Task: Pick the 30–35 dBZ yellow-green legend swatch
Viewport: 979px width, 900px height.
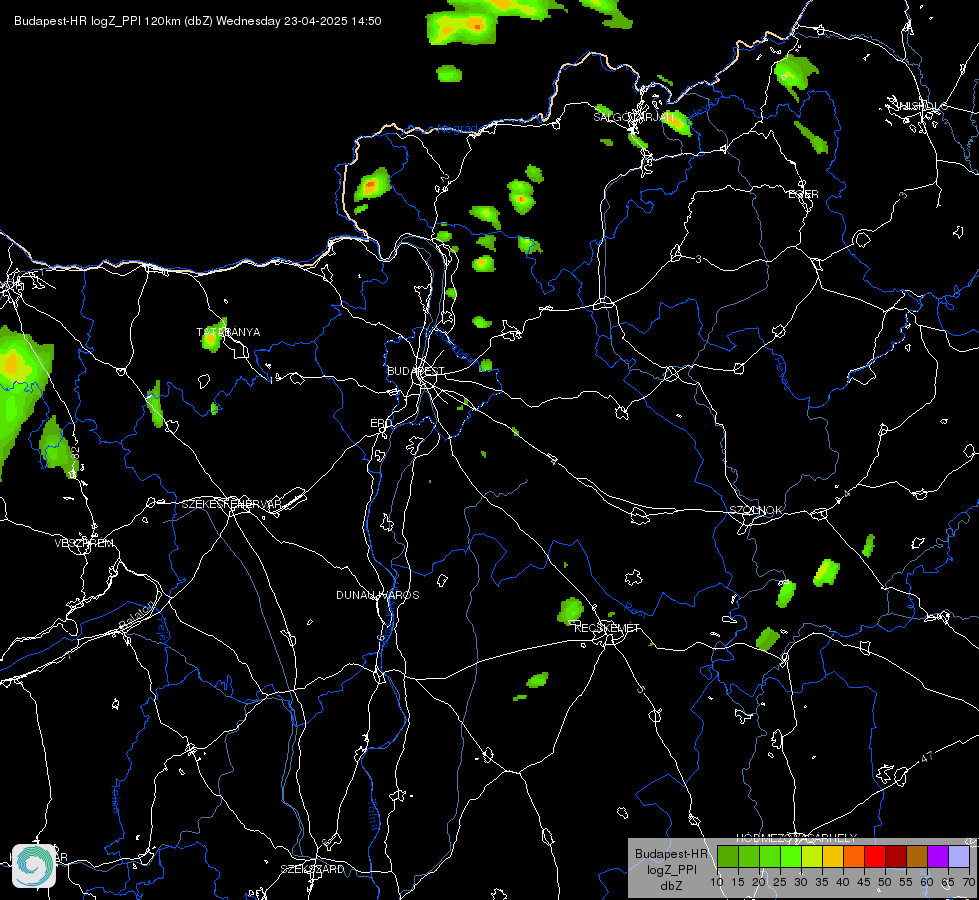Action: coord(812,856)
